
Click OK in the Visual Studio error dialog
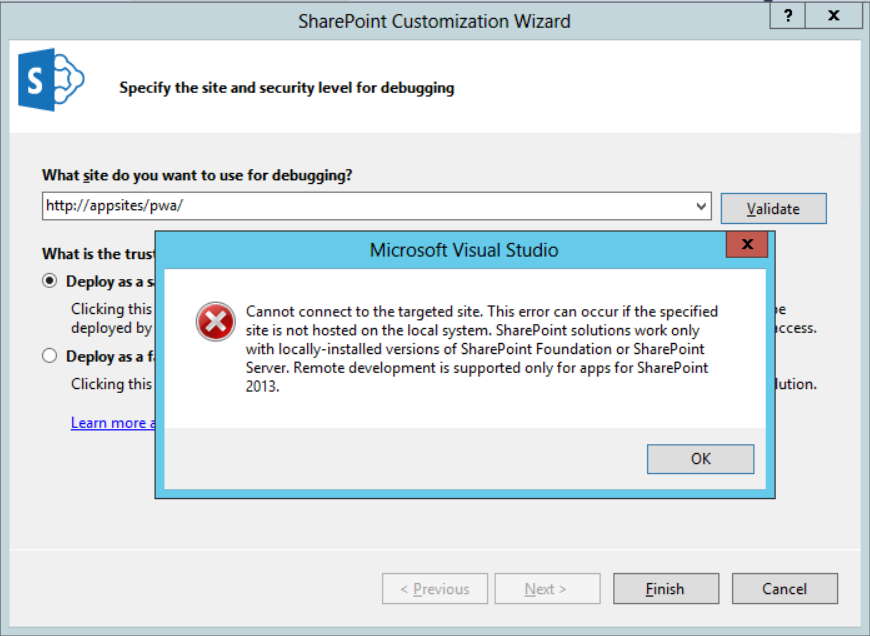click(x=700, y=459)
